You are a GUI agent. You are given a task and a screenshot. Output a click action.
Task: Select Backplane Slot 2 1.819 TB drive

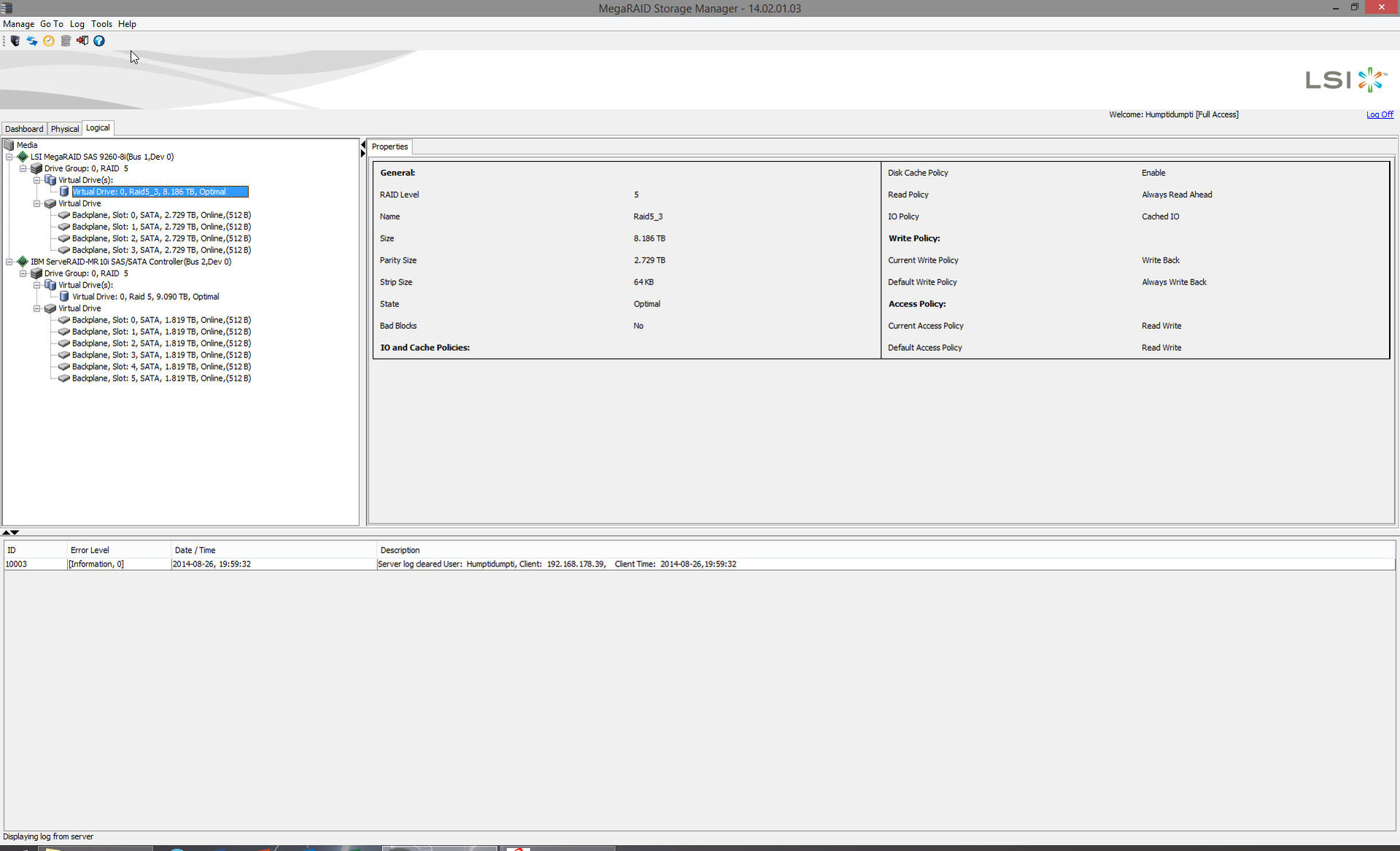tap(161, 343)
